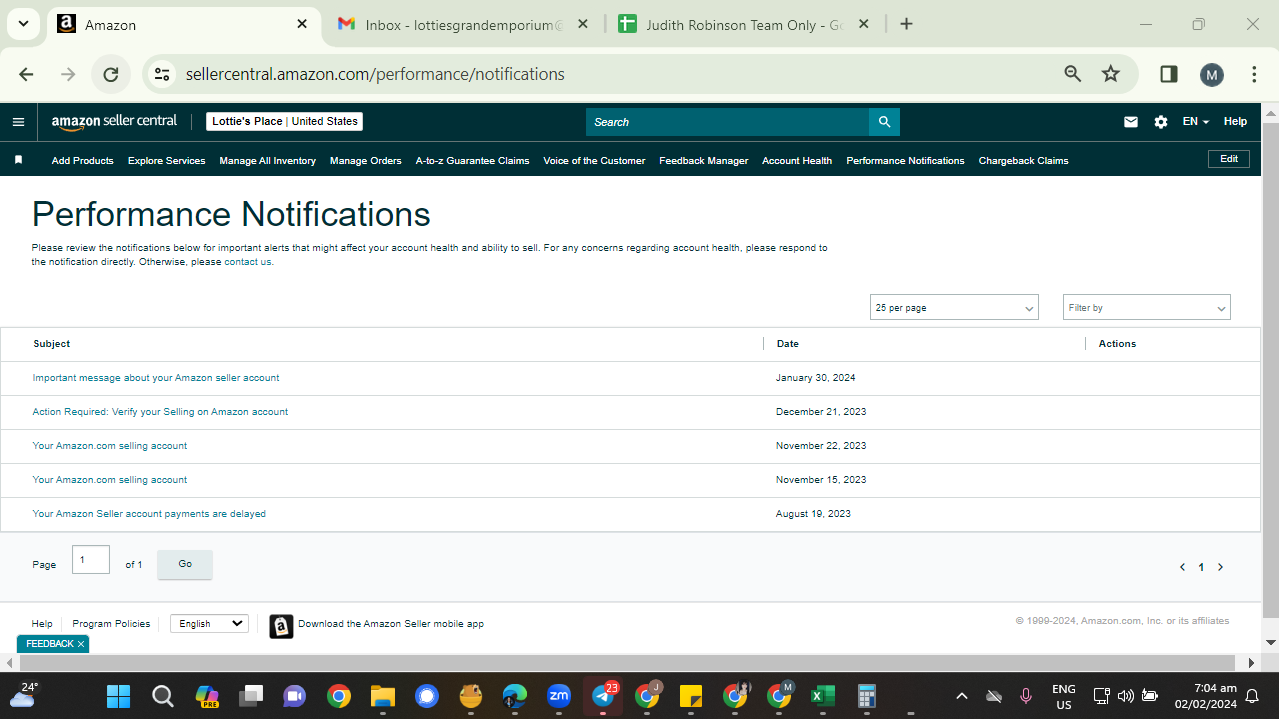Click the horizontal scrollbar at the bottom
This screenshot has width=1279, height=719.
point(627,663)
